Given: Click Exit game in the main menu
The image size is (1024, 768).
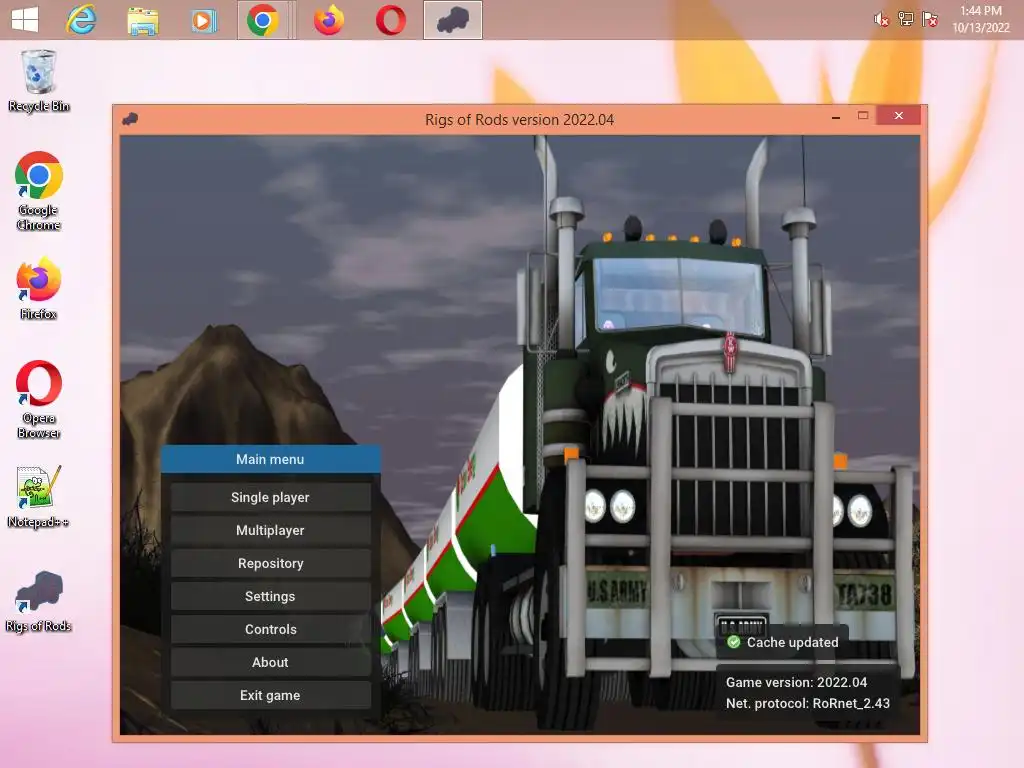Looking at the screenshot, I should coord(270,696).
